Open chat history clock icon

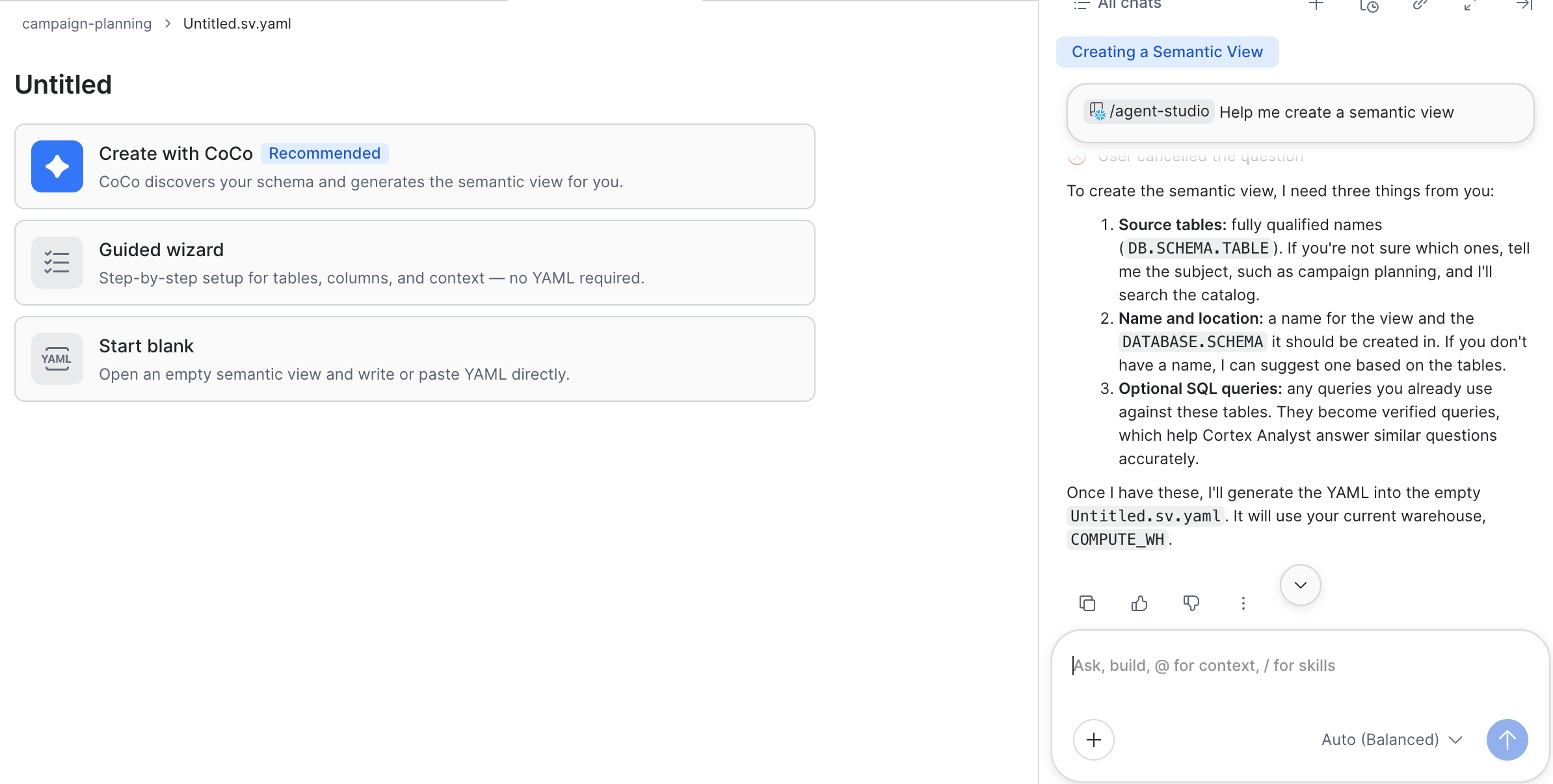point(1368,5)
